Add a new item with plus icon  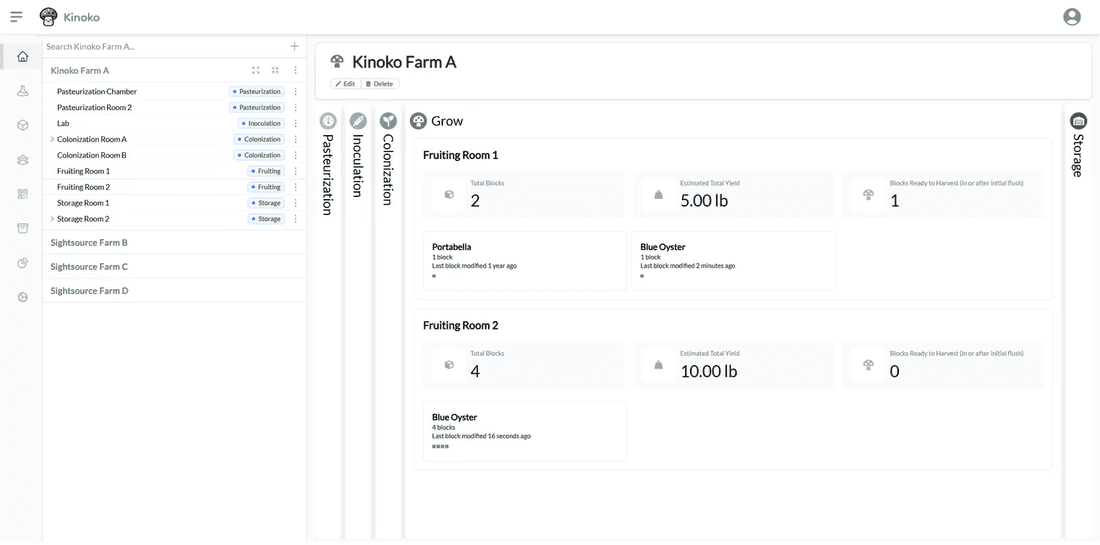pos(295,46)
